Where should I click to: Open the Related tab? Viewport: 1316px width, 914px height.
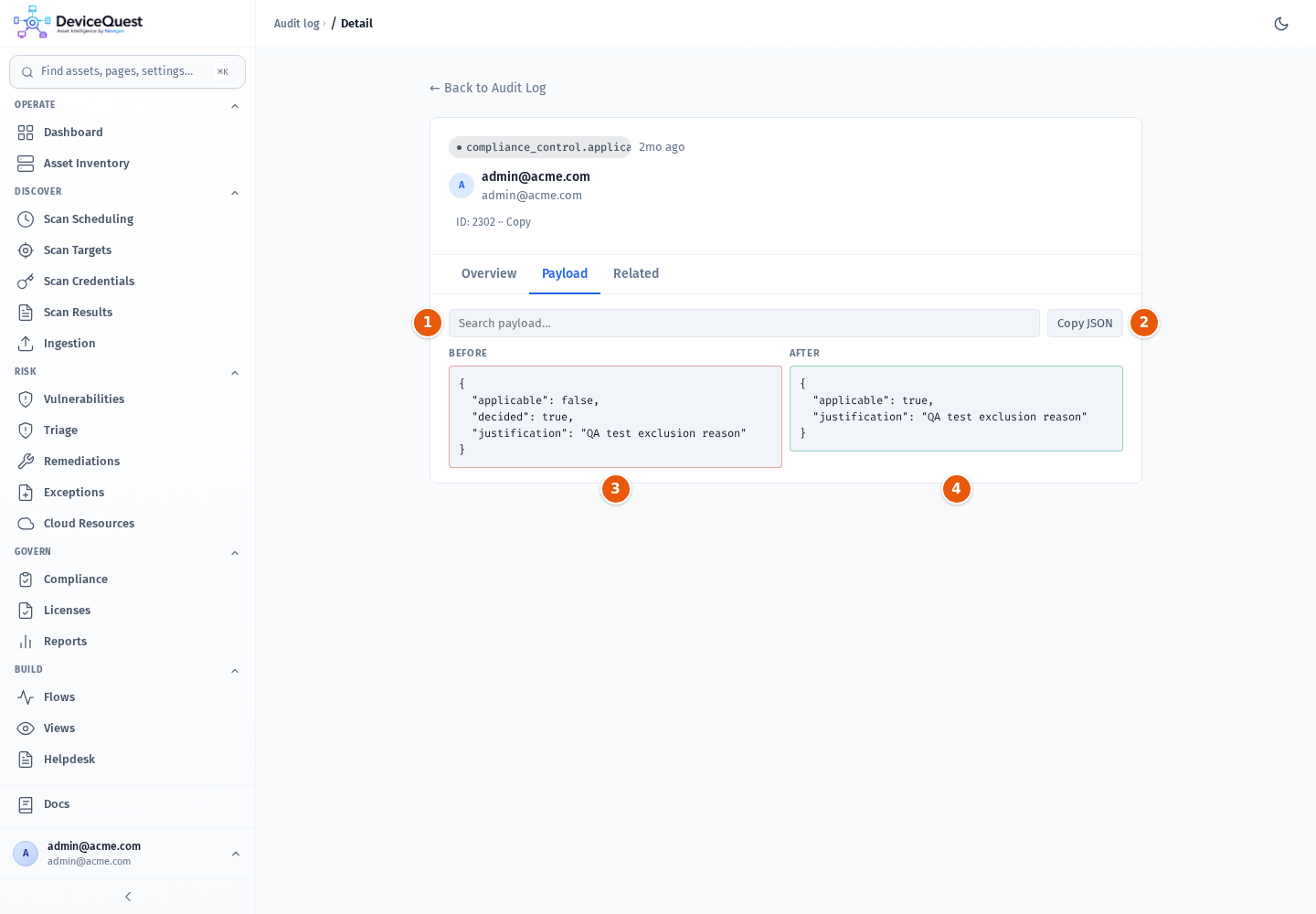point(636,274)
